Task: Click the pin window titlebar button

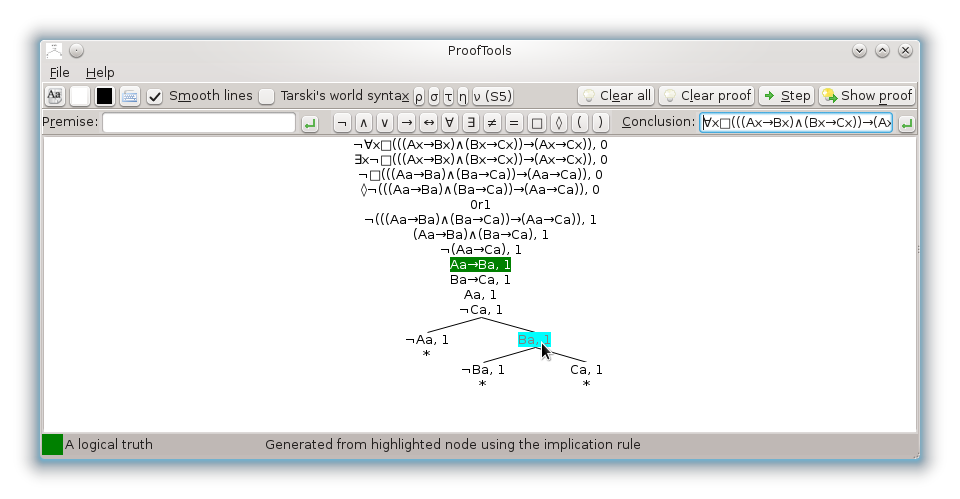Action: click(x=77, y=51)
